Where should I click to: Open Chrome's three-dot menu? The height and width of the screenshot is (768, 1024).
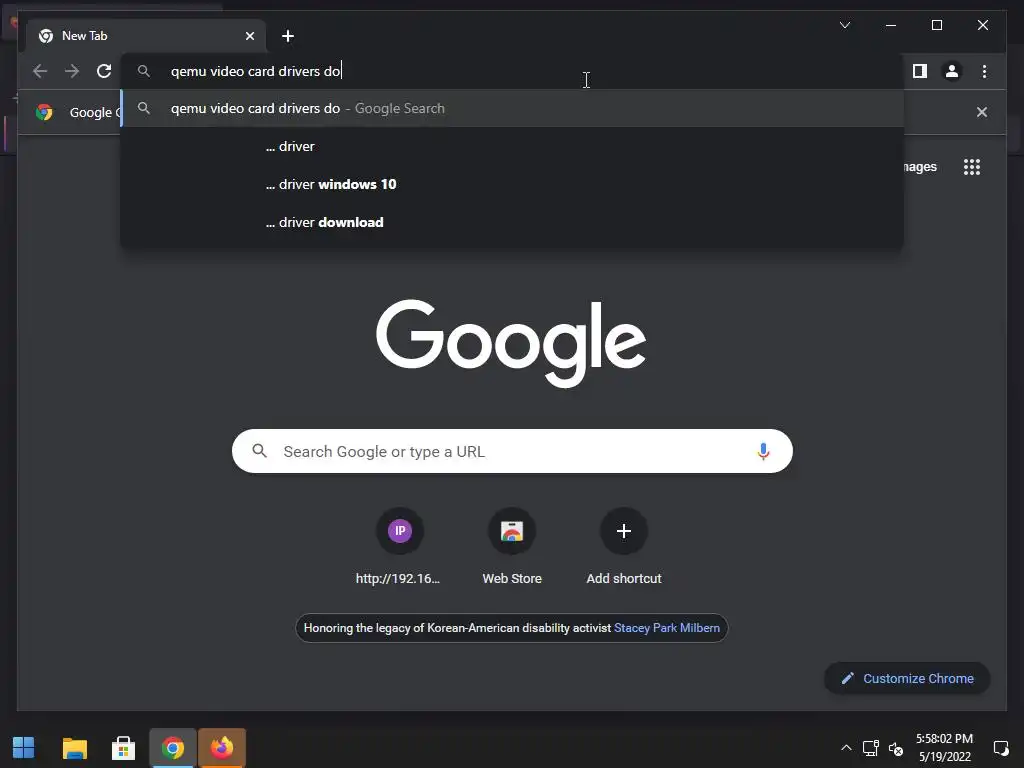click(984, 71)
